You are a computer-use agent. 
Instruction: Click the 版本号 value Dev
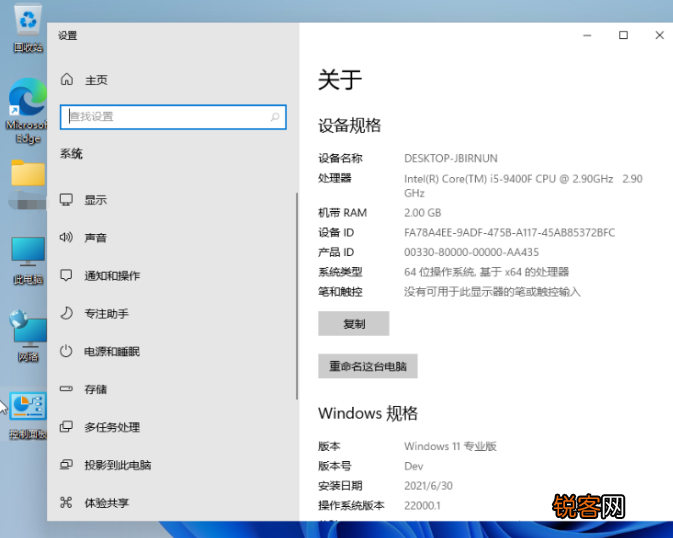(413, 466)
